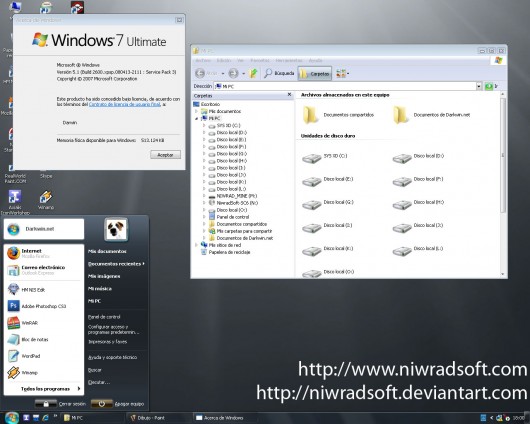The width and height of the screenshot is (530, 424).
Task: Launch Adobe Photoshop CS3 from Start menu
Action: point(43,306)
